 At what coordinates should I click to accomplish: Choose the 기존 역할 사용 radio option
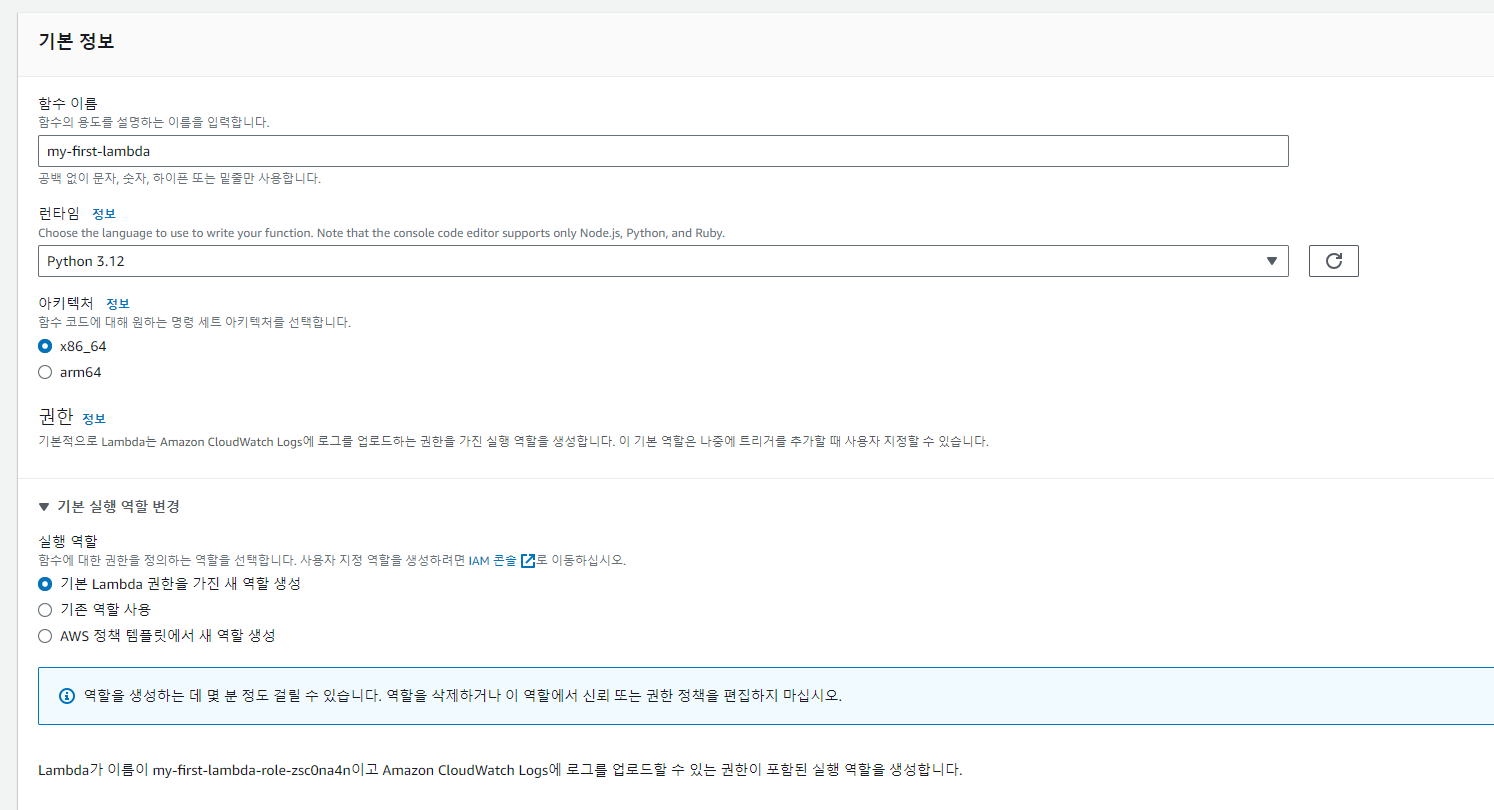45,610
